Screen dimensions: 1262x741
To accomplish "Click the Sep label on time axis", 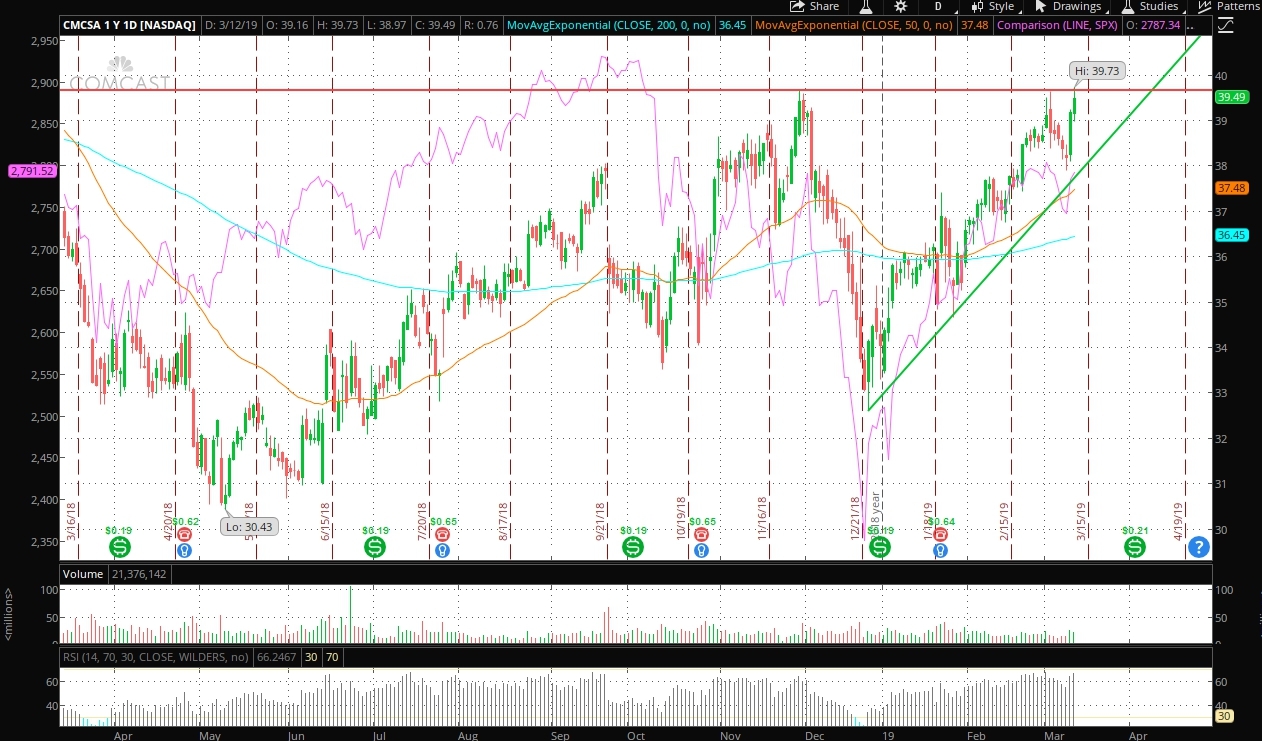I will pyautogui.click(x=558, y=735).
